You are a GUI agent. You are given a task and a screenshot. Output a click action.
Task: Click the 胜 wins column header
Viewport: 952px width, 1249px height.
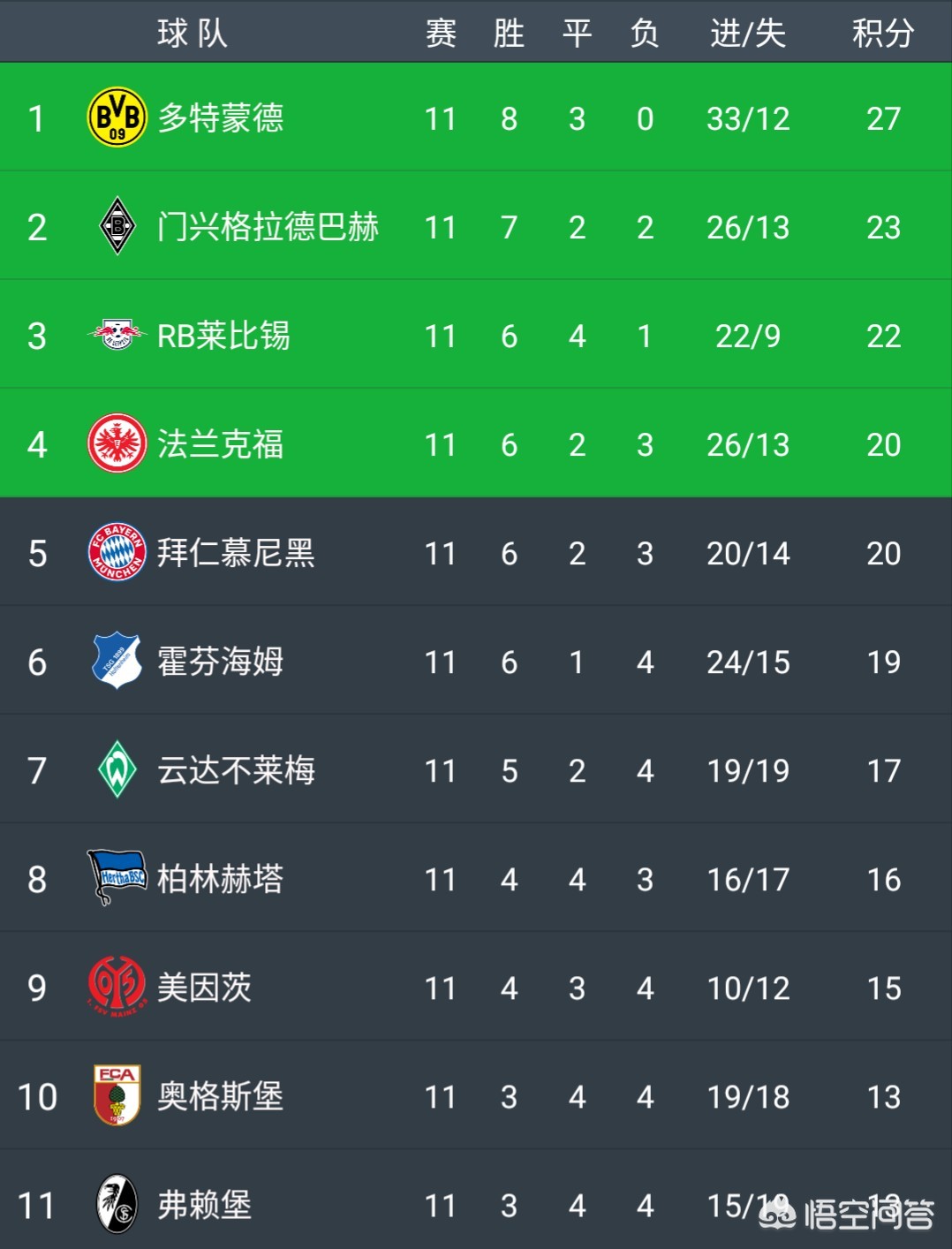coord(509,34)
